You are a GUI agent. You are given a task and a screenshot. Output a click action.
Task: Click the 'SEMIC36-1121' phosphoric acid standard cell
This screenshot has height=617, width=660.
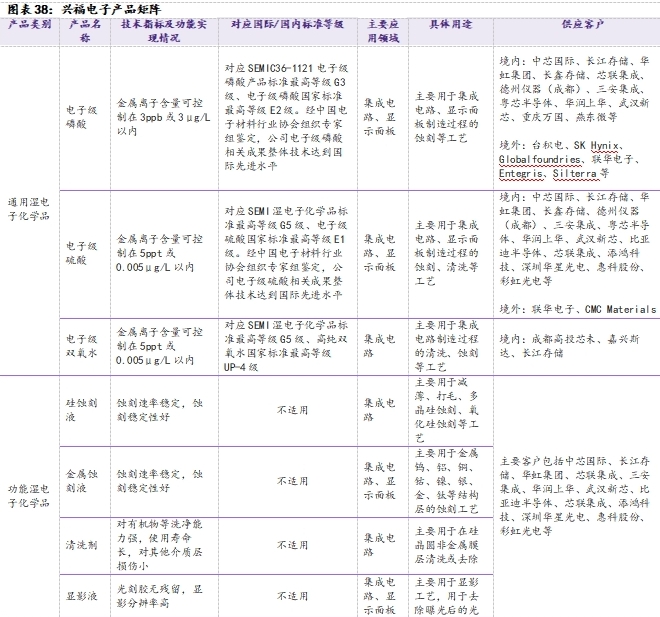tap(286, 117)
